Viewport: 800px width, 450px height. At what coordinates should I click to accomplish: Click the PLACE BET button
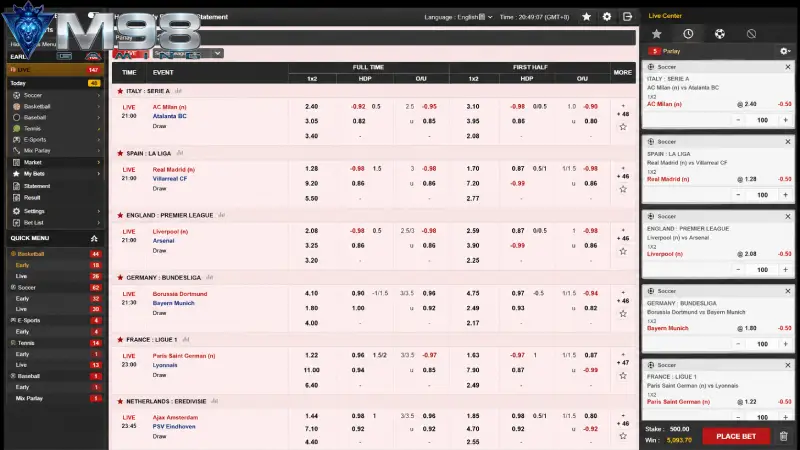pyautogui.click(x=736, y=436)
